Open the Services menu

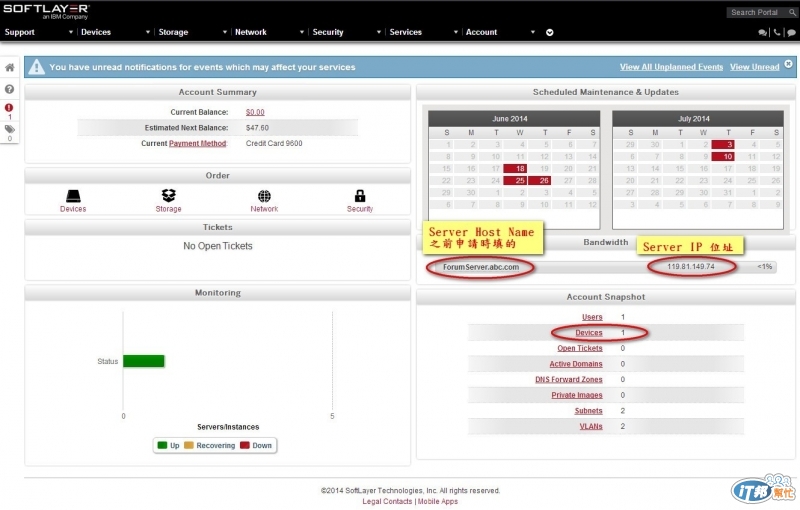[x=406, y=32]
